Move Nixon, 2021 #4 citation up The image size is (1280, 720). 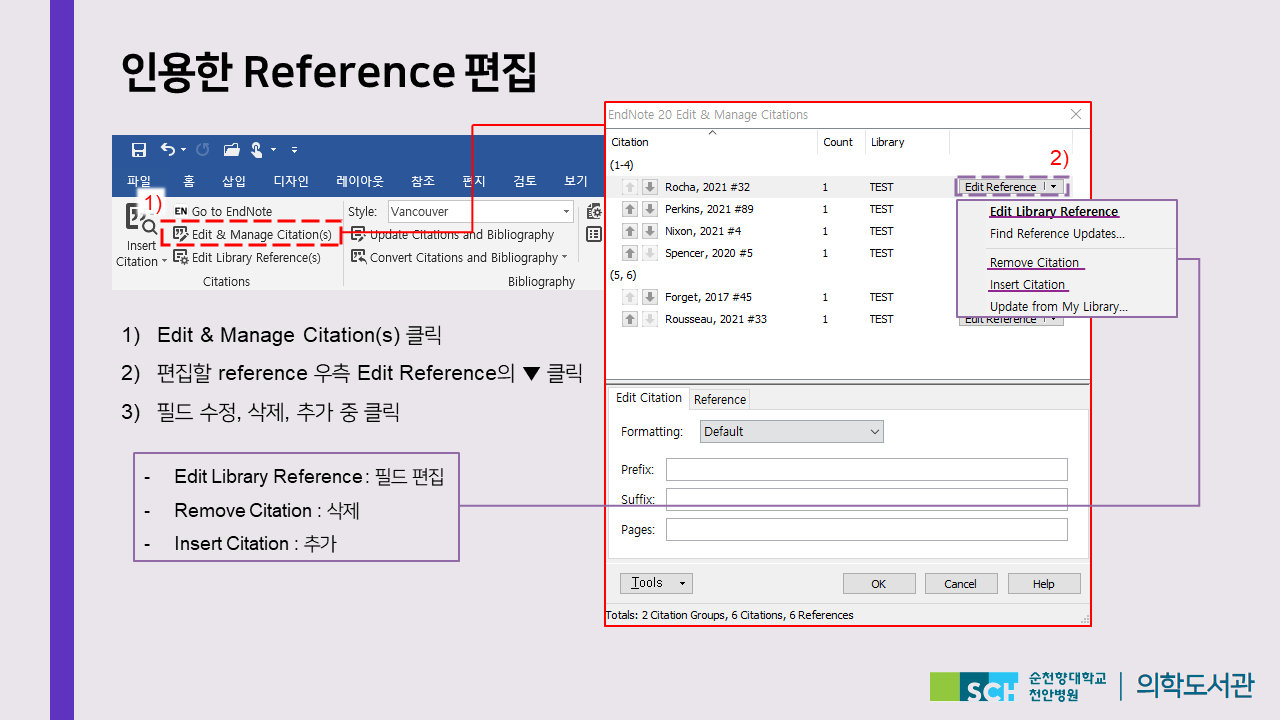pos(630,231)
